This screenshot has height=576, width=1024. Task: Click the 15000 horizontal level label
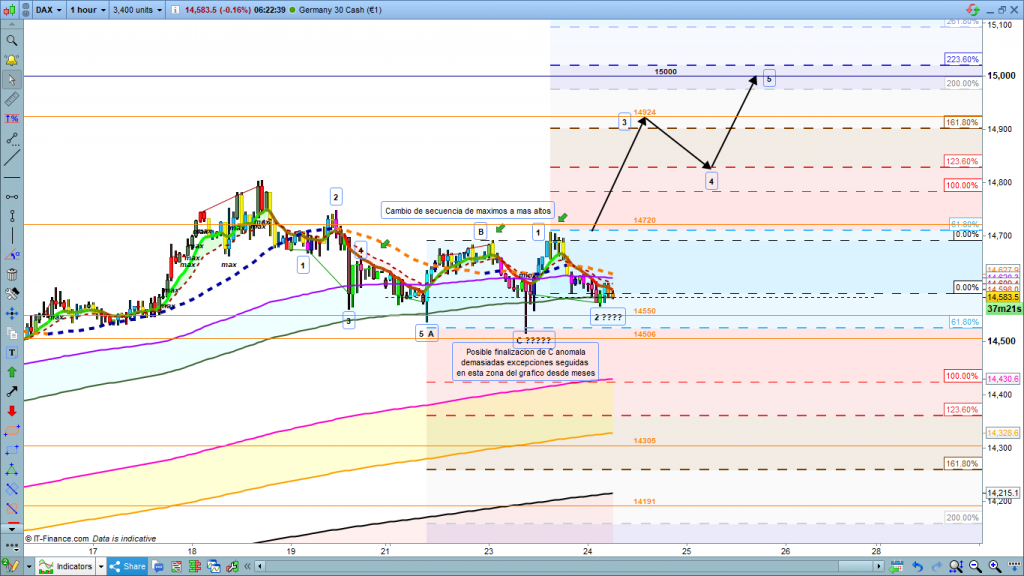[665, 72]
